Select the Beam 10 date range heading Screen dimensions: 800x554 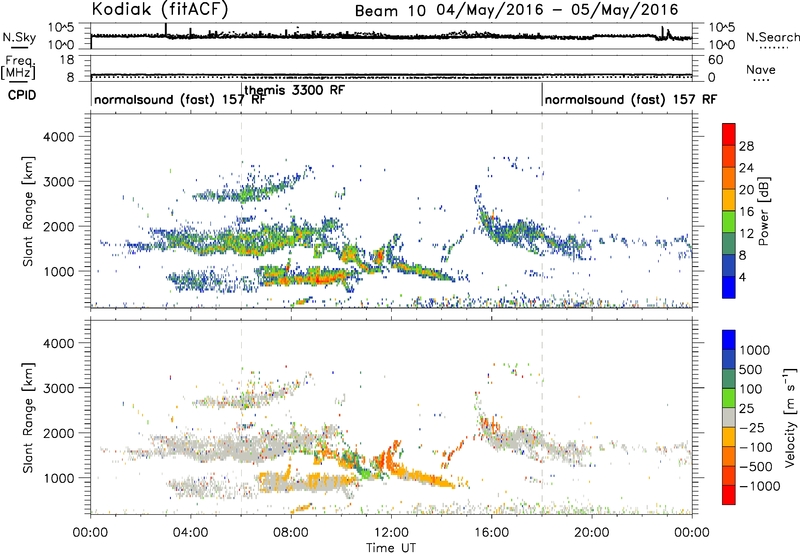tap(516, 10)
